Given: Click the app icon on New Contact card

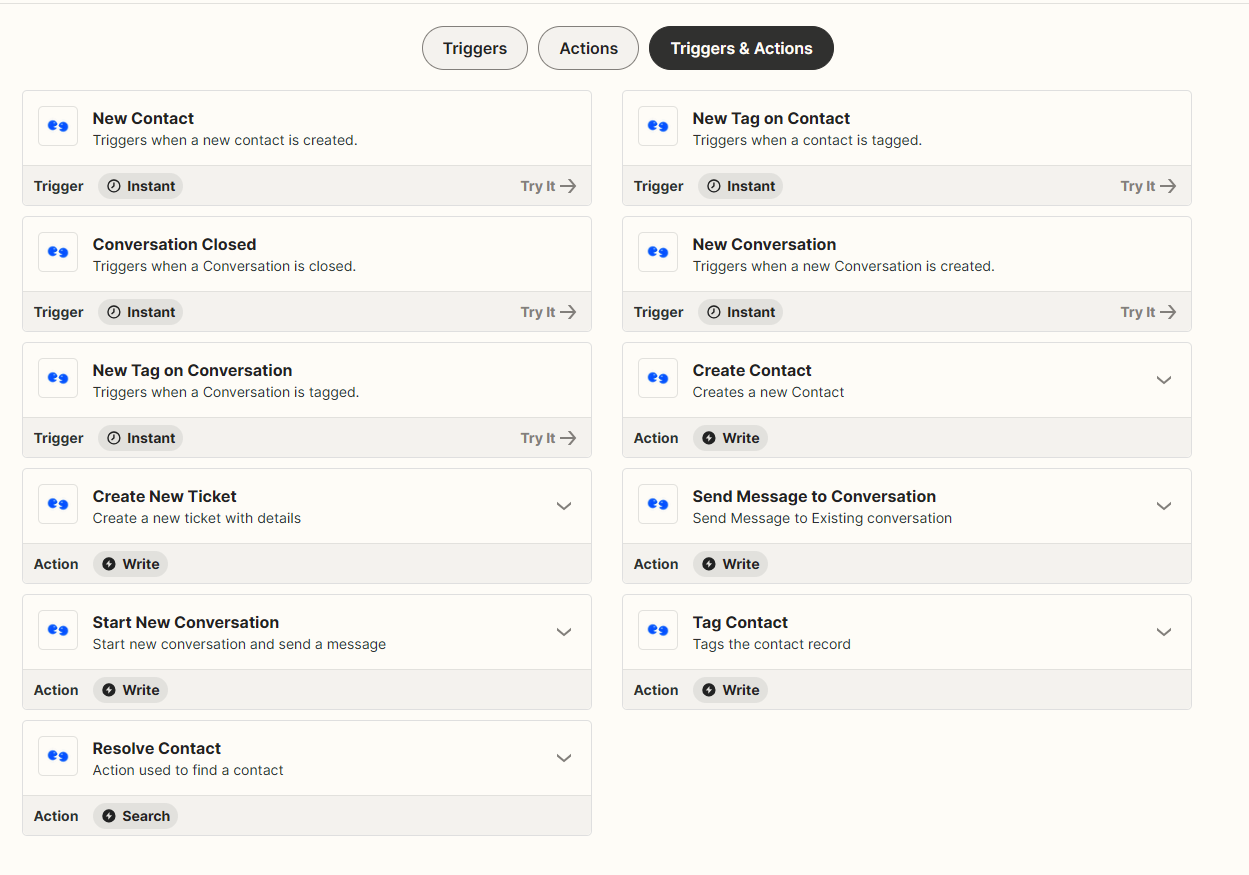Looking at the screenshot, I should (x=58, y=127).
